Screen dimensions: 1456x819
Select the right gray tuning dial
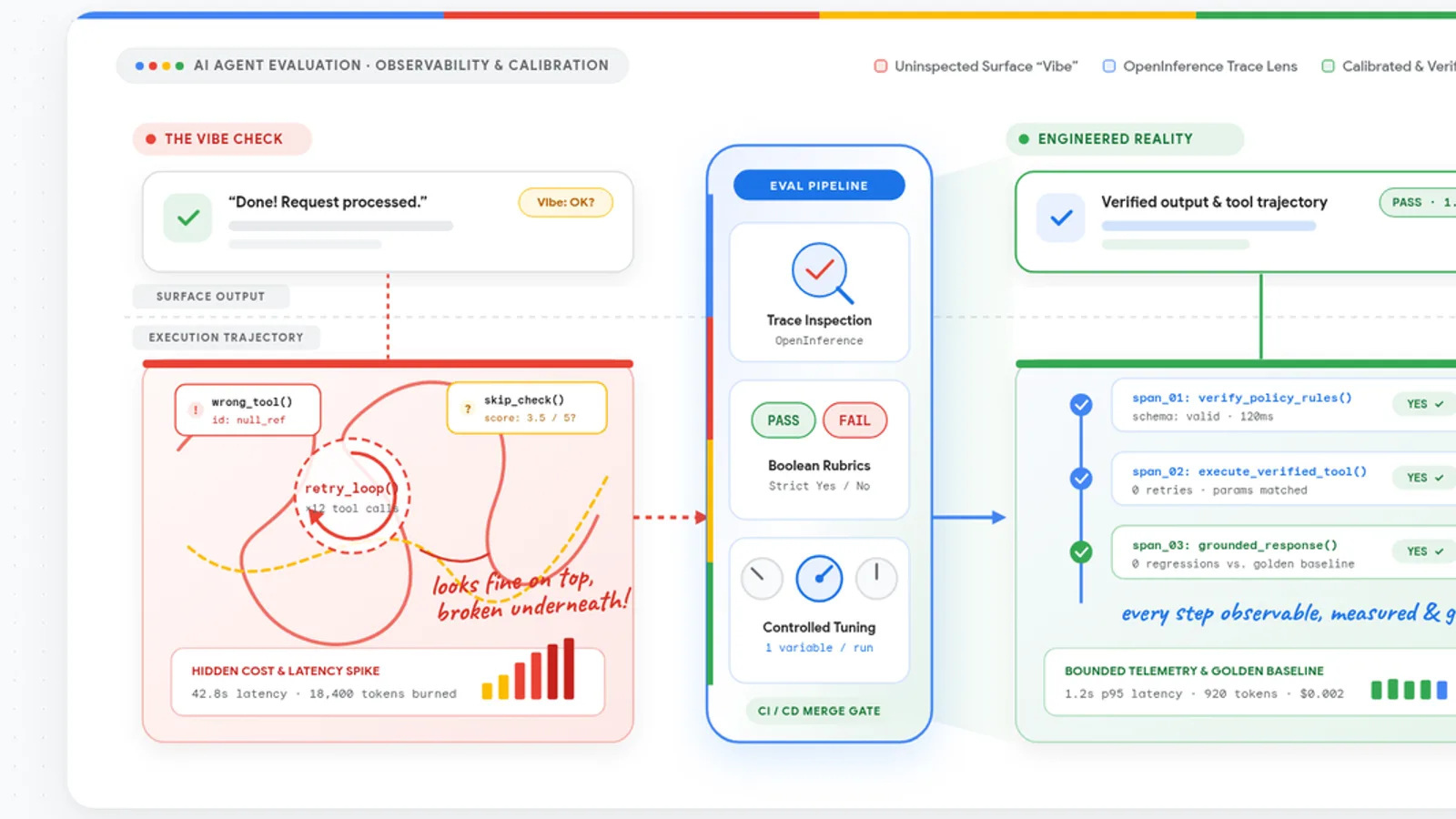(876, 579)
